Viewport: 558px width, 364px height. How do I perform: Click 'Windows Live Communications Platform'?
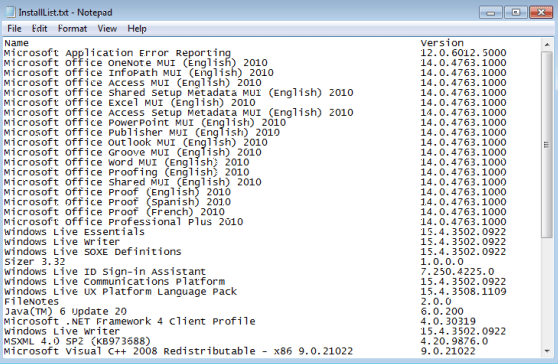pyautogui.click(x=115, y=282)
